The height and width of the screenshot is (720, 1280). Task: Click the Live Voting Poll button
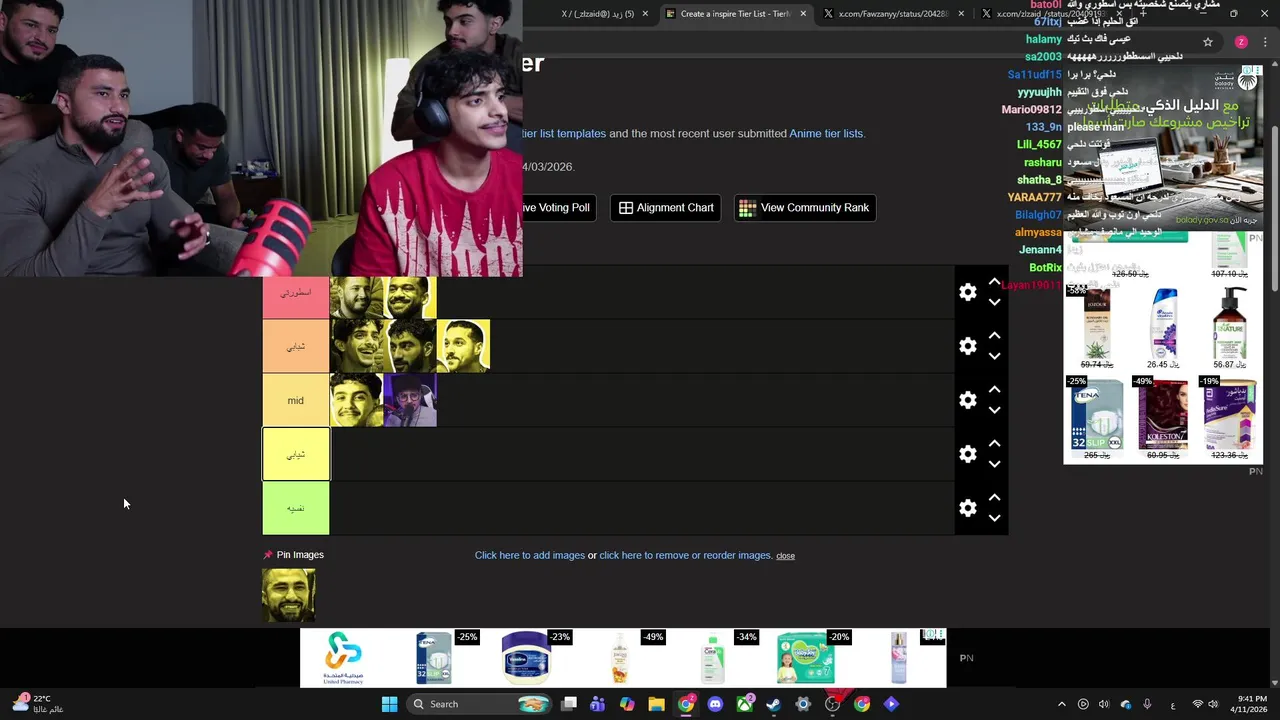tap(560, 208)
